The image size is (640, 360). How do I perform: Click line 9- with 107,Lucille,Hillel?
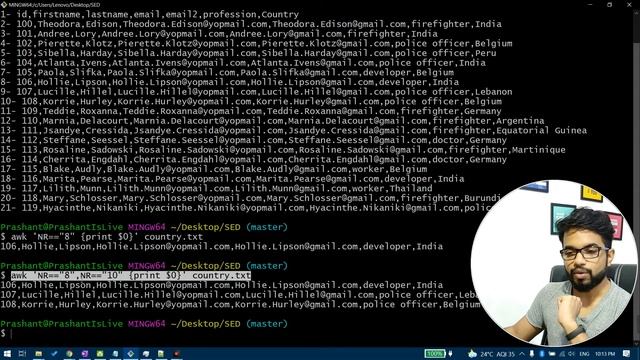click(256, 92)
